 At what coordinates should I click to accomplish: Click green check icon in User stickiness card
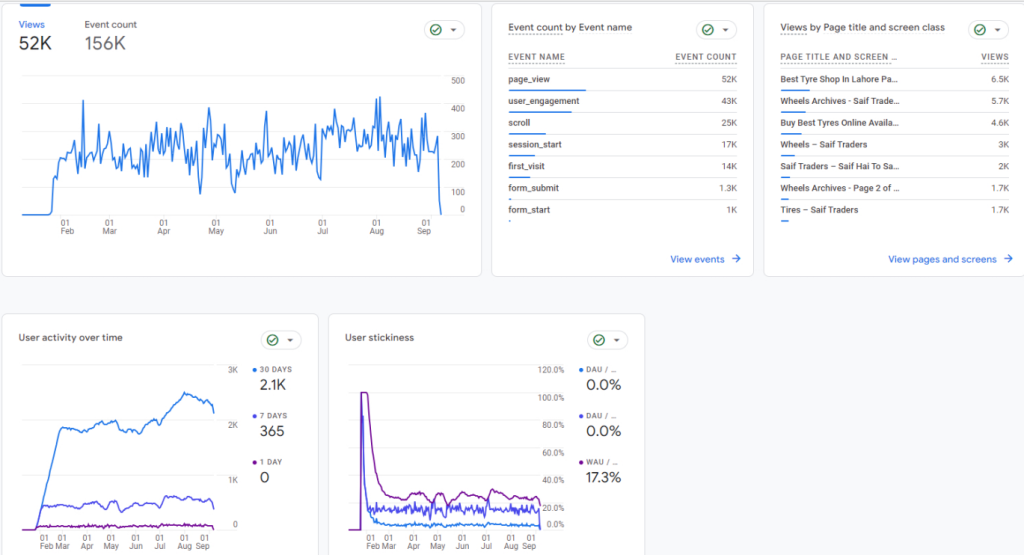click(x=599, y=340)
